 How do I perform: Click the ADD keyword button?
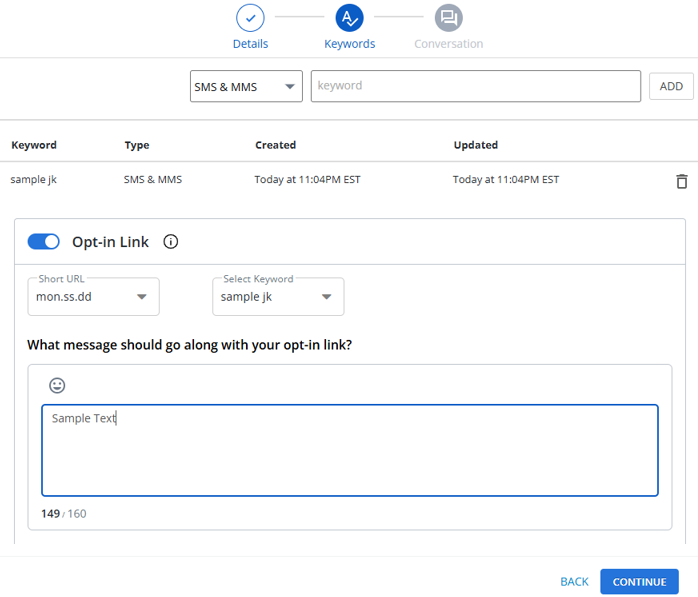click(671, 86)
